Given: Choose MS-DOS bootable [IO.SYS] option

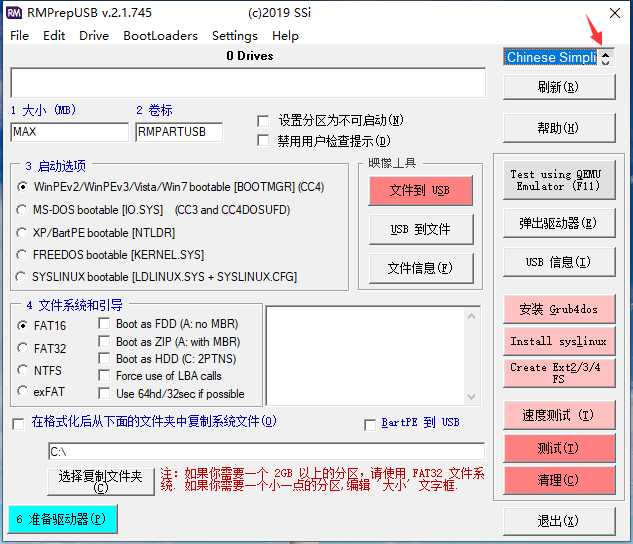Looking at the screenshot, I should (x=23, y=210).
